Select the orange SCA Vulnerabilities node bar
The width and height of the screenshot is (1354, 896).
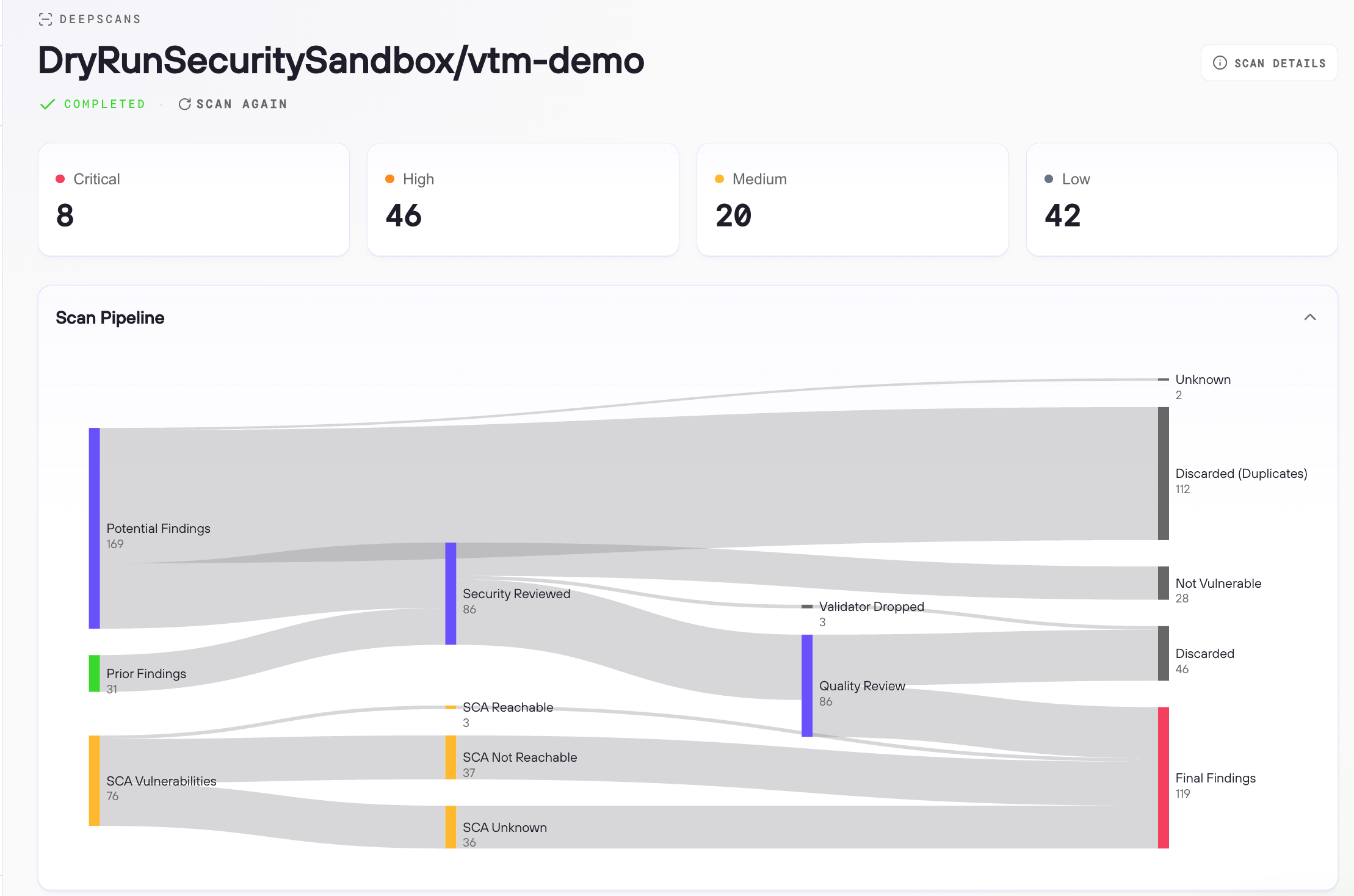click(x=94, y=781)
